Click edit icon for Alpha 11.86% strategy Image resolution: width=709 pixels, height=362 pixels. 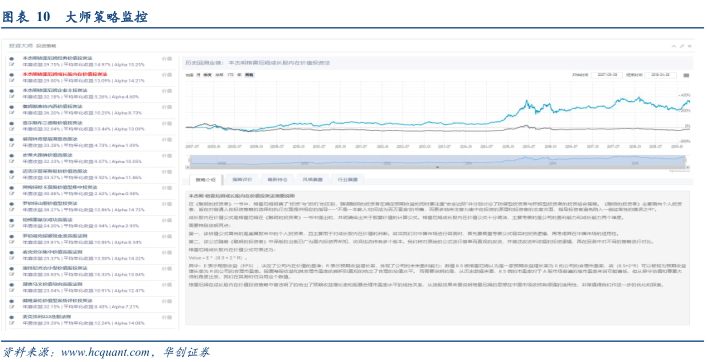(x=12, y=178)
